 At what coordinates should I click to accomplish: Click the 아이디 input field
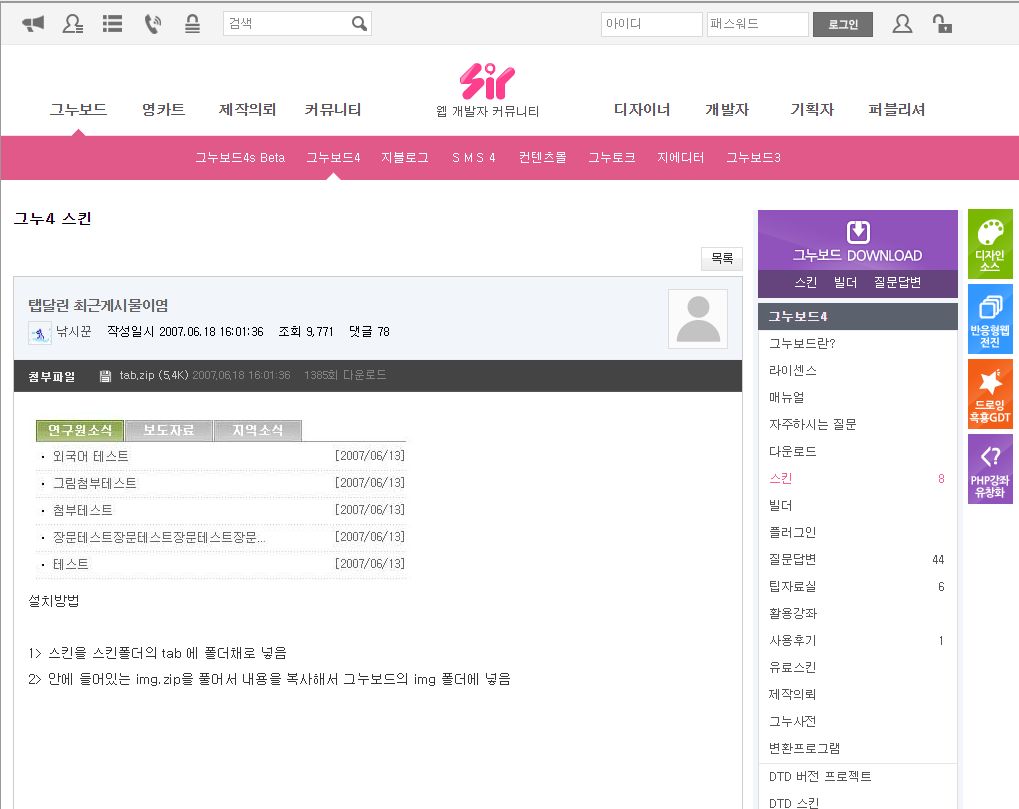click(651, 24)
